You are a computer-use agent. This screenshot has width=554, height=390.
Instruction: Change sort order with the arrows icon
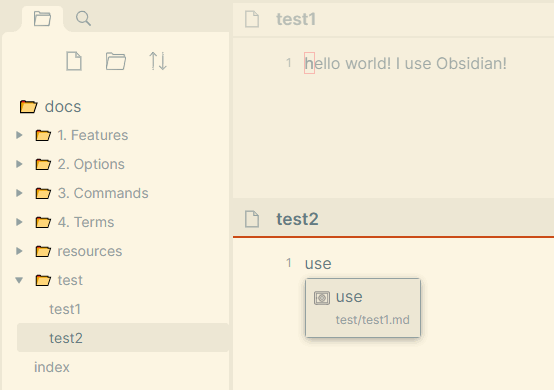(158, 61)
